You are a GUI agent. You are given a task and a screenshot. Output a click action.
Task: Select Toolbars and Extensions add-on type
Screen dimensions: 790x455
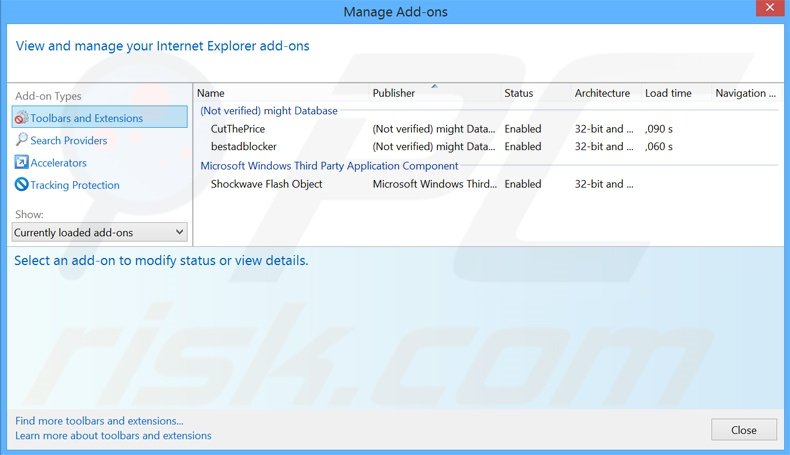click(100, 117)
